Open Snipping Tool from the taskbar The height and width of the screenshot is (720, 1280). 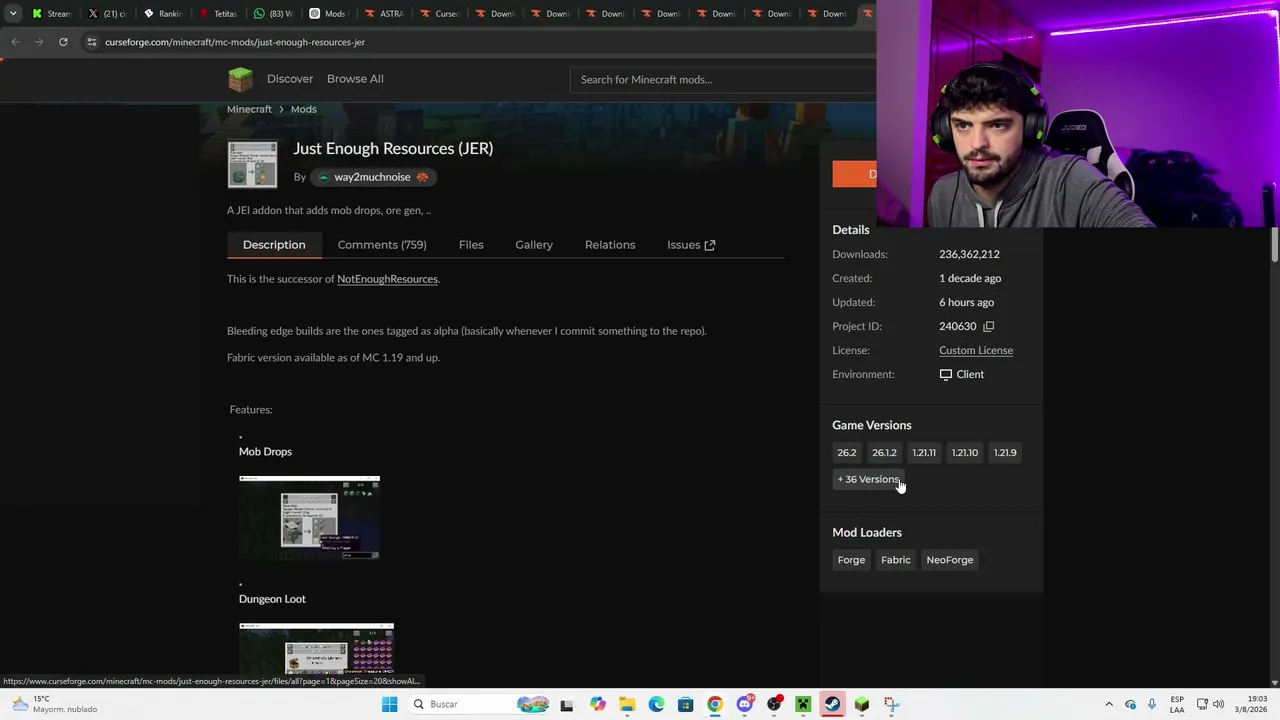click(x=891, y=704)
